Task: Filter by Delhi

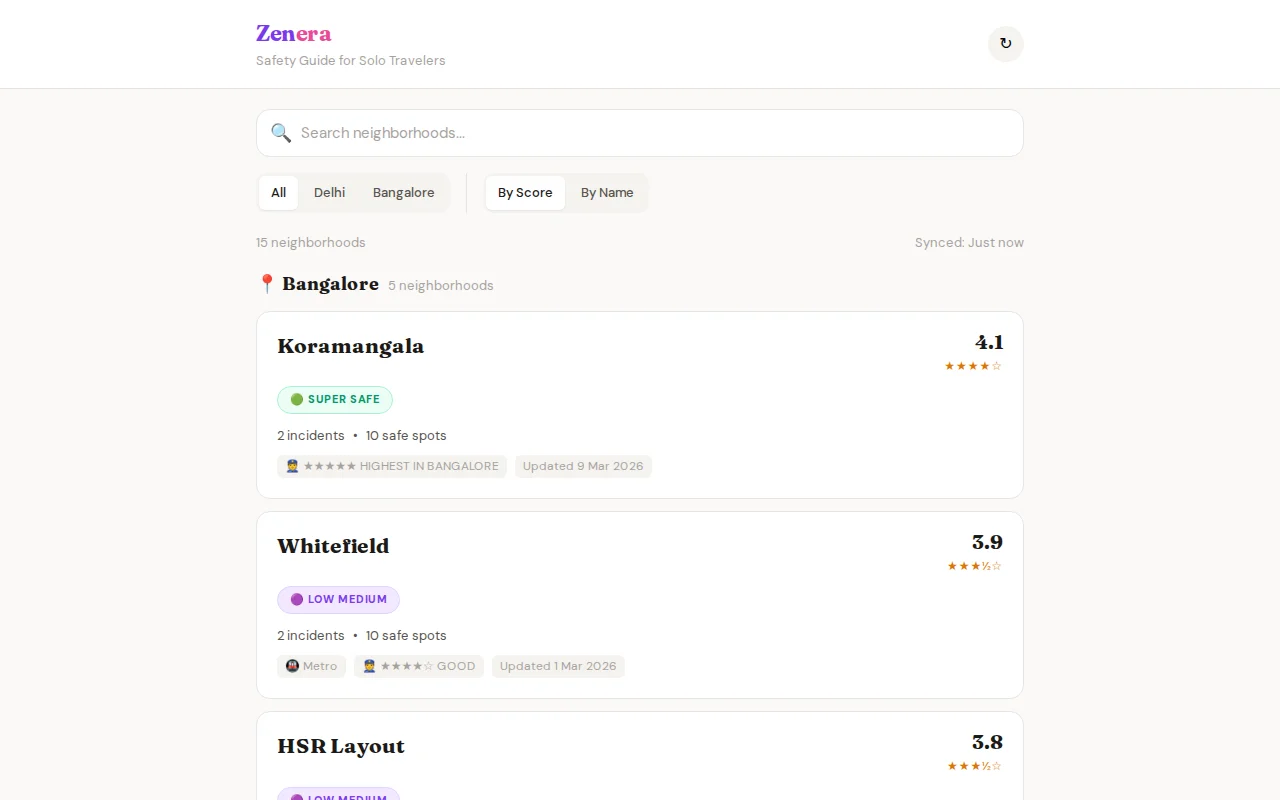Action: 329,193
